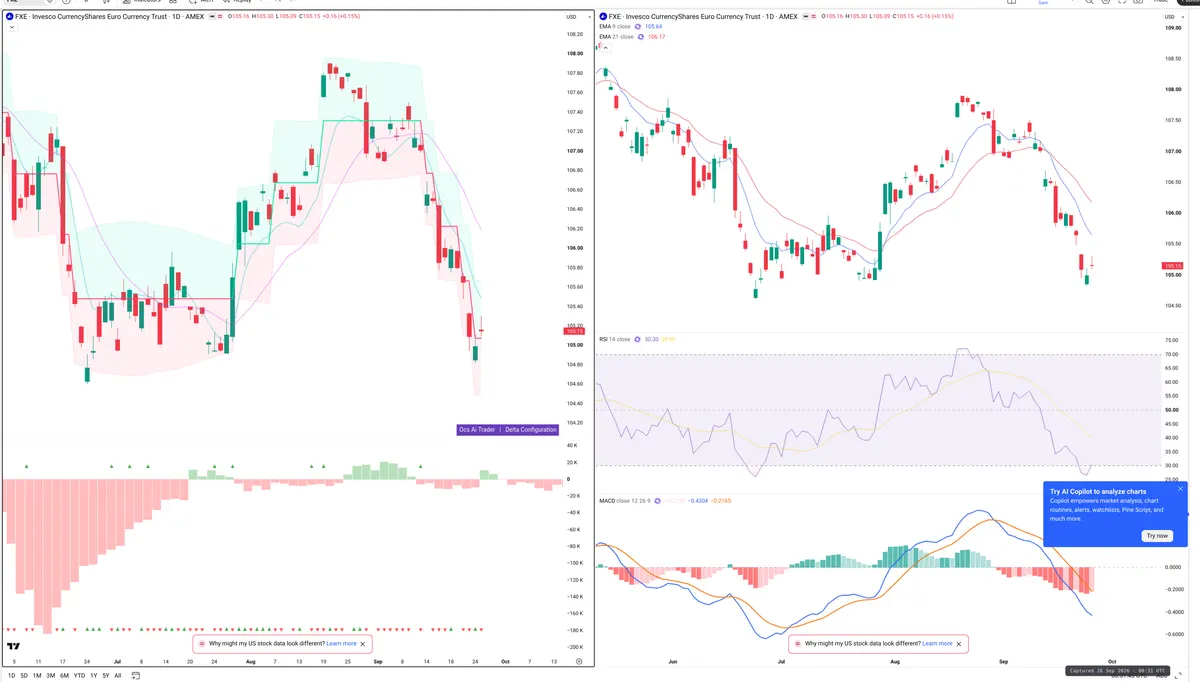Image resolution: width=1200 pixels, height=682 pixels.
Task: Click left chart market status flag icon
Action: point(211,17)
